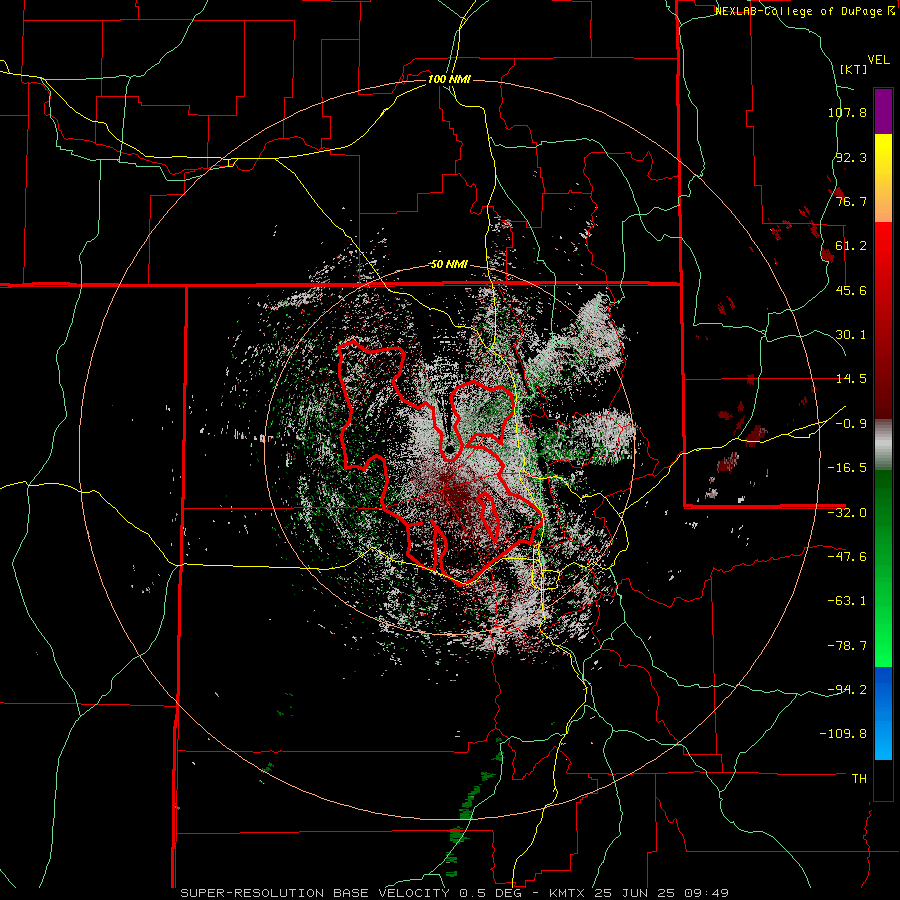Select the 14.5 legend value
Viewport: 900px width, 900px height.
click(851, 379)
